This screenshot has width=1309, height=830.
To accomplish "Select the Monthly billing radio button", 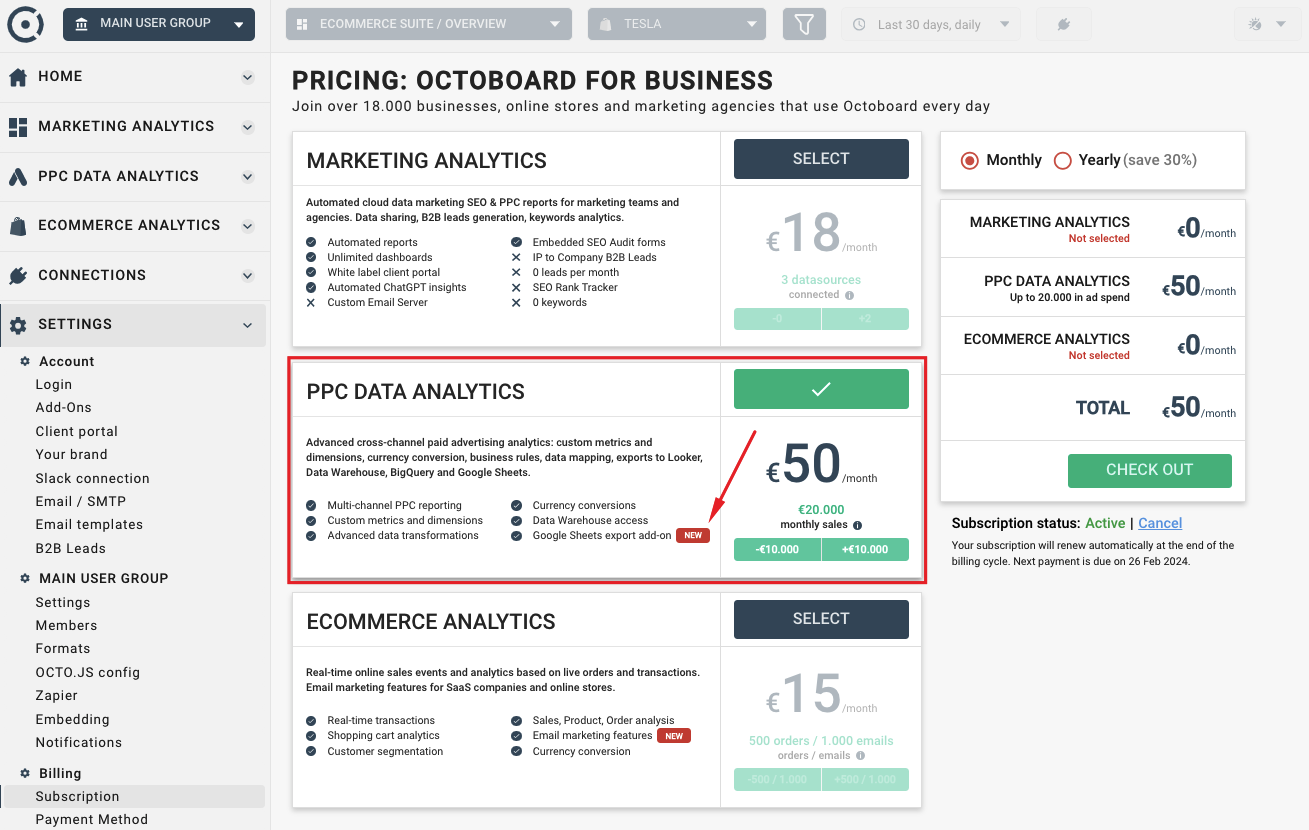I will [969, 160].
